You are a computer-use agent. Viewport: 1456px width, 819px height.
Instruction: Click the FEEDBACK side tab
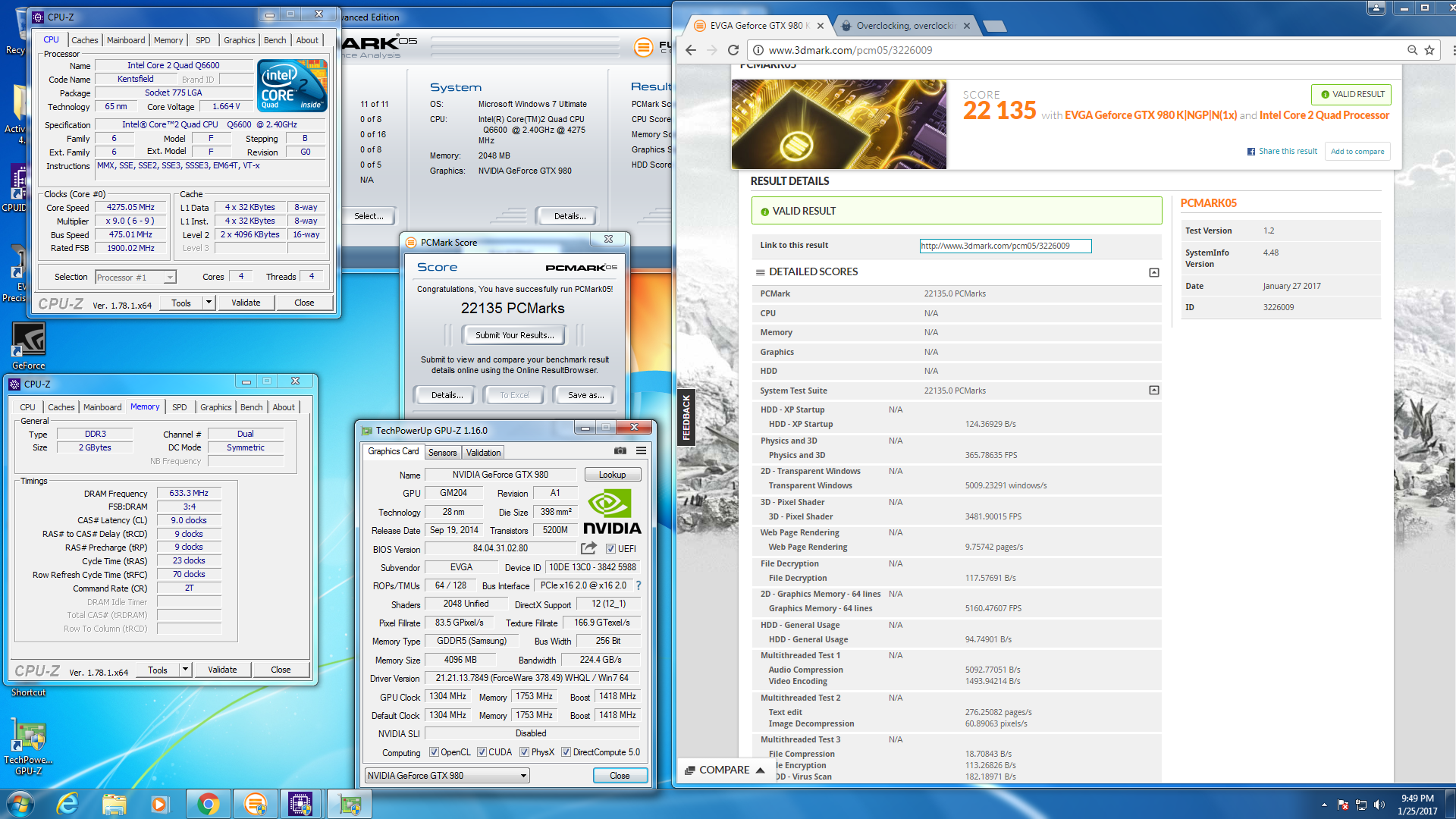click(686, 418)
